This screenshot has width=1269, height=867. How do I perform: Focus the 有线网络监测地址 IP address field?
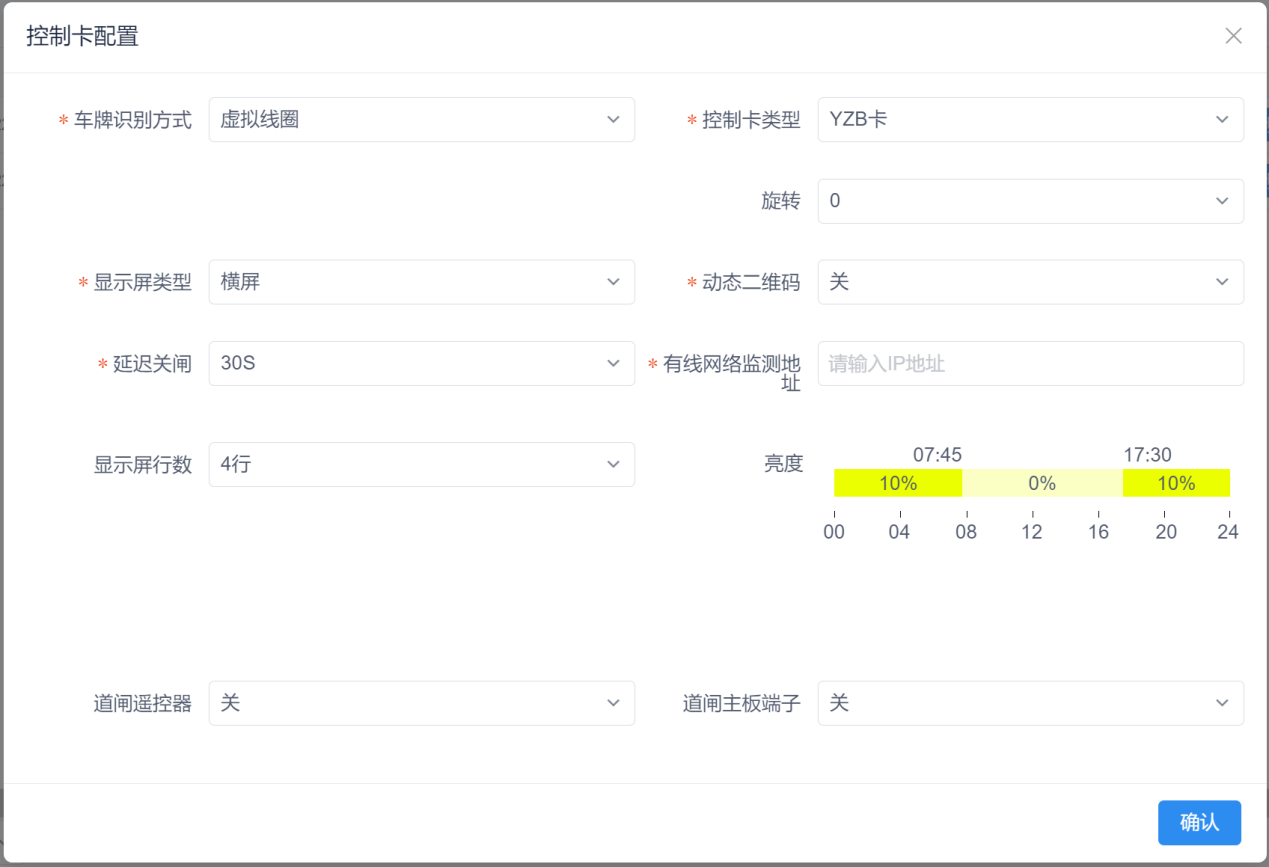(x=1031, y=363)
